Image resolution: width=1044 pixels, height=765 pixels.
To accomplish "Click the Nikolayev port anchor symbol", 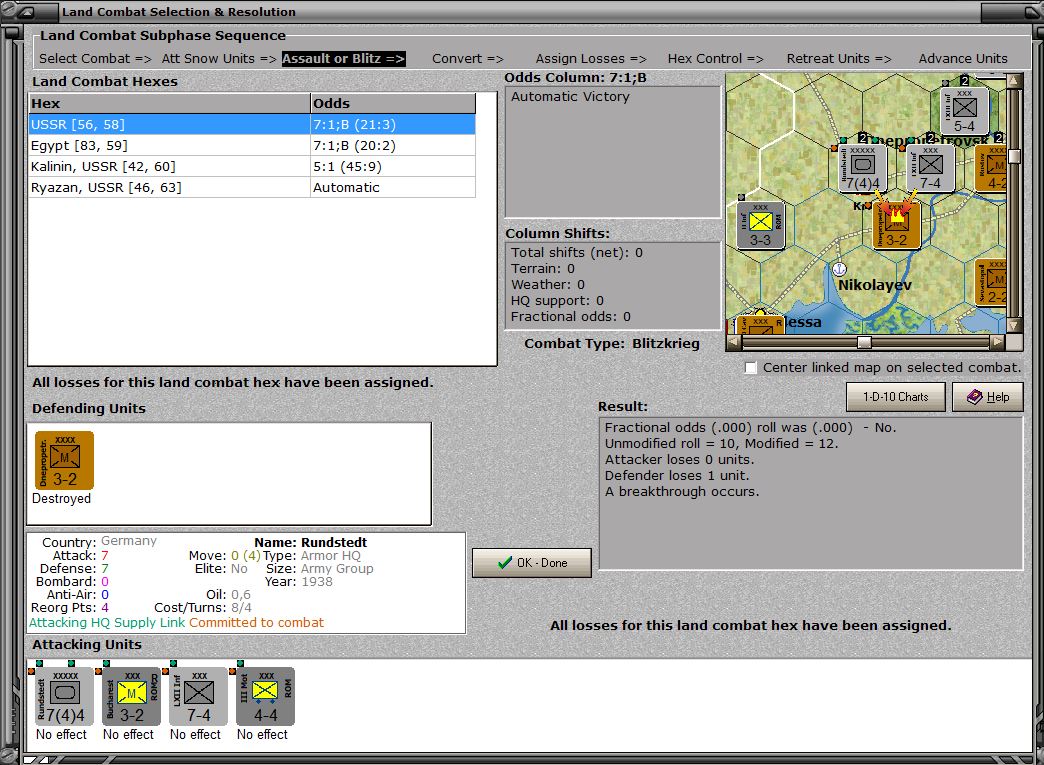I will 840,269.
